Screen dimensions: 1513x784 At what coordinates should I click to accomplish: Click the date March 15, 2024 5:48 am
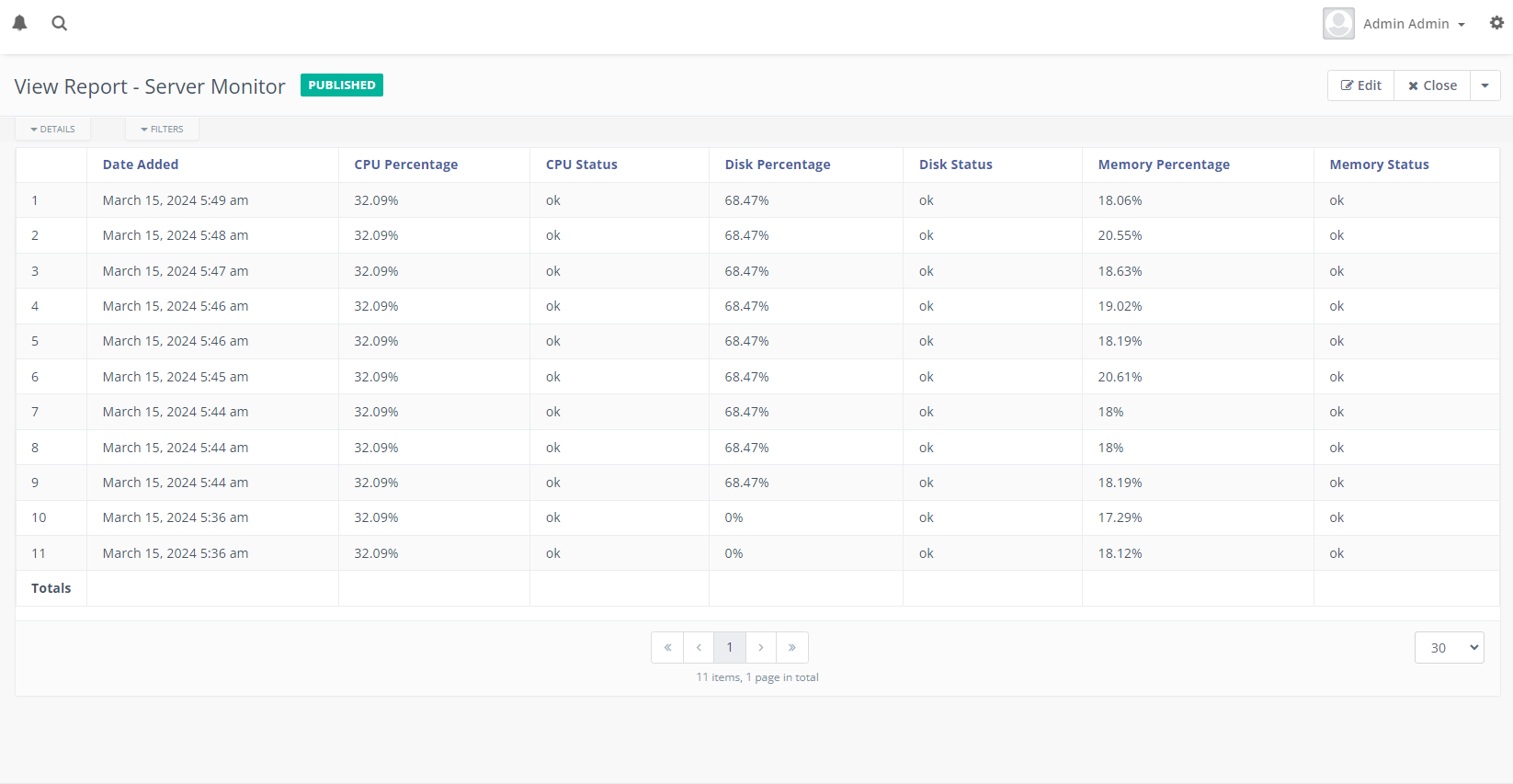pos(176,235)
